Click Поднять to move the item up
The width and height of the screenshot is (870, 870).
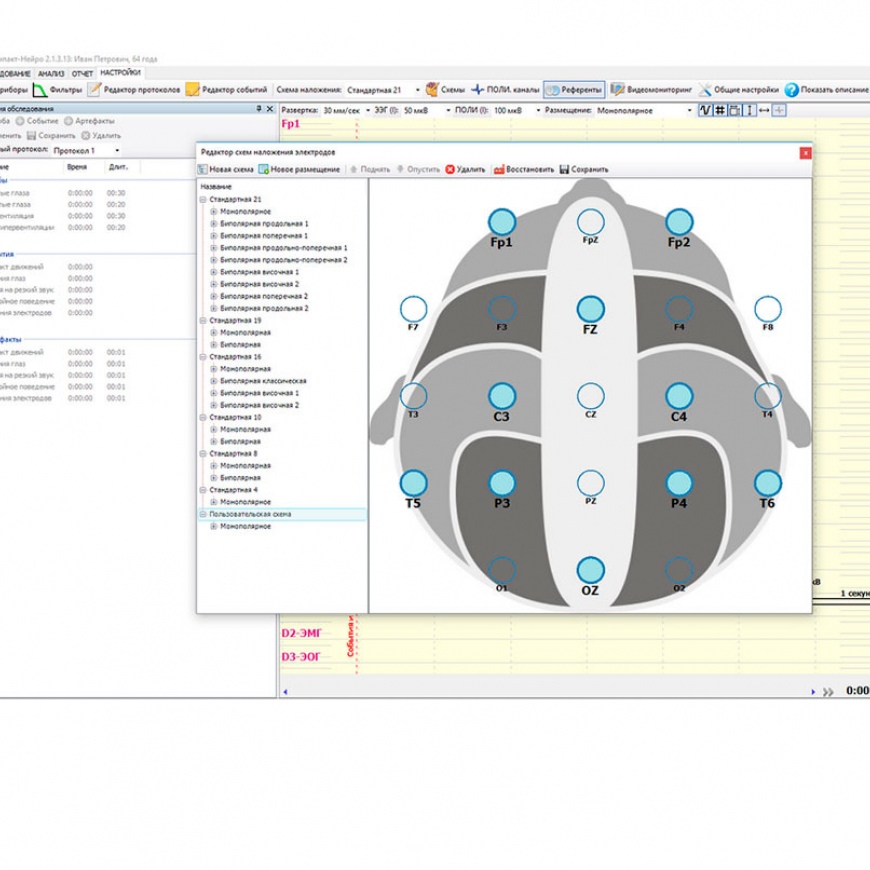370,169
